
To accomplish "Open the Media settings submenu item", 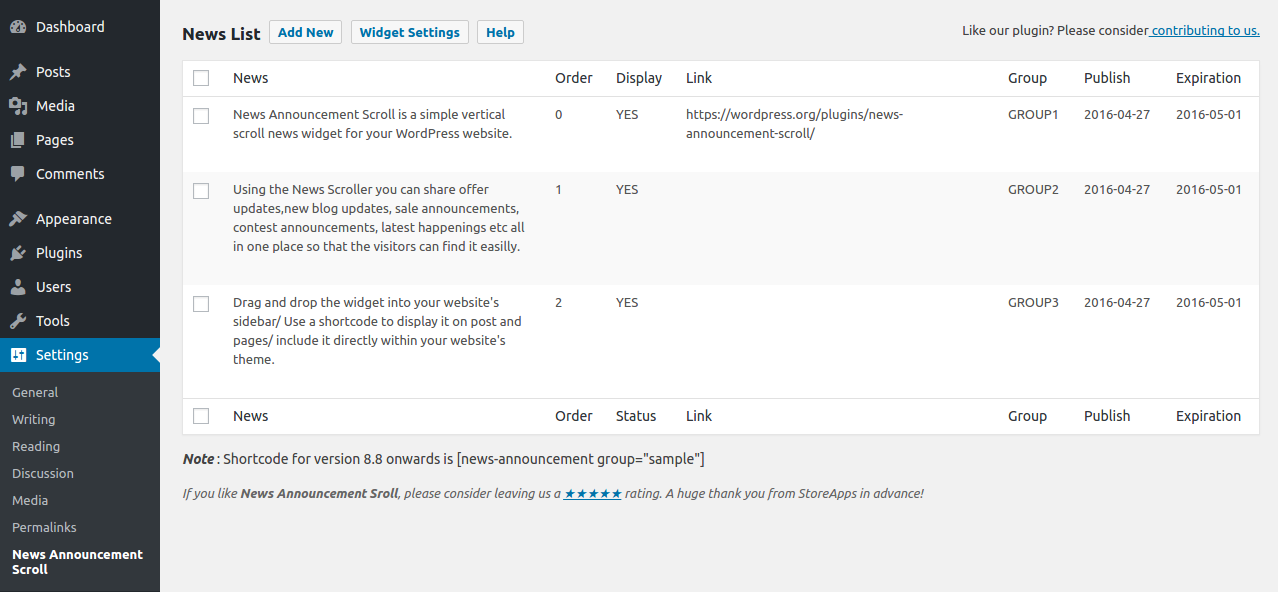I will (30, 501).
